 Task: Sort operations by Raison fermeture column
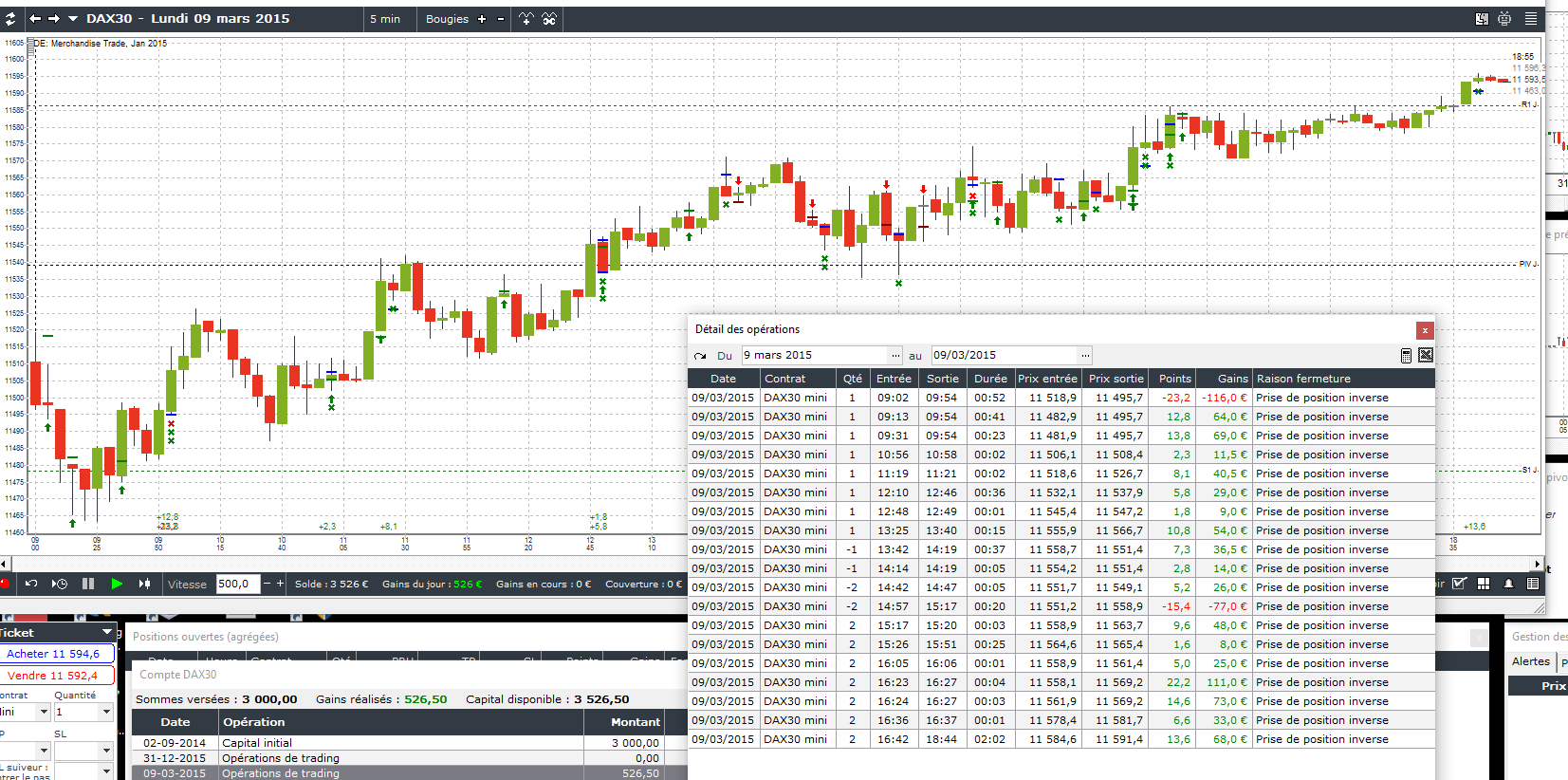[x=1343, y=379]
